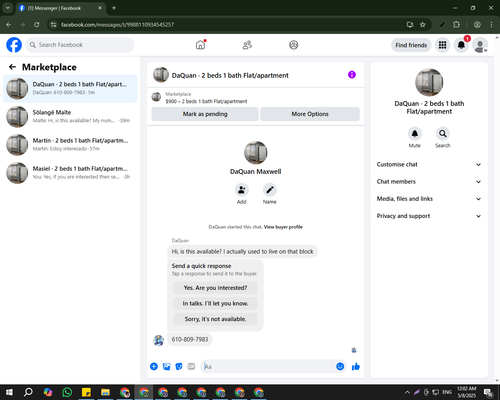
Task: Click the Add people icon under DaQuan Maxwell
Action: (242, 190)
